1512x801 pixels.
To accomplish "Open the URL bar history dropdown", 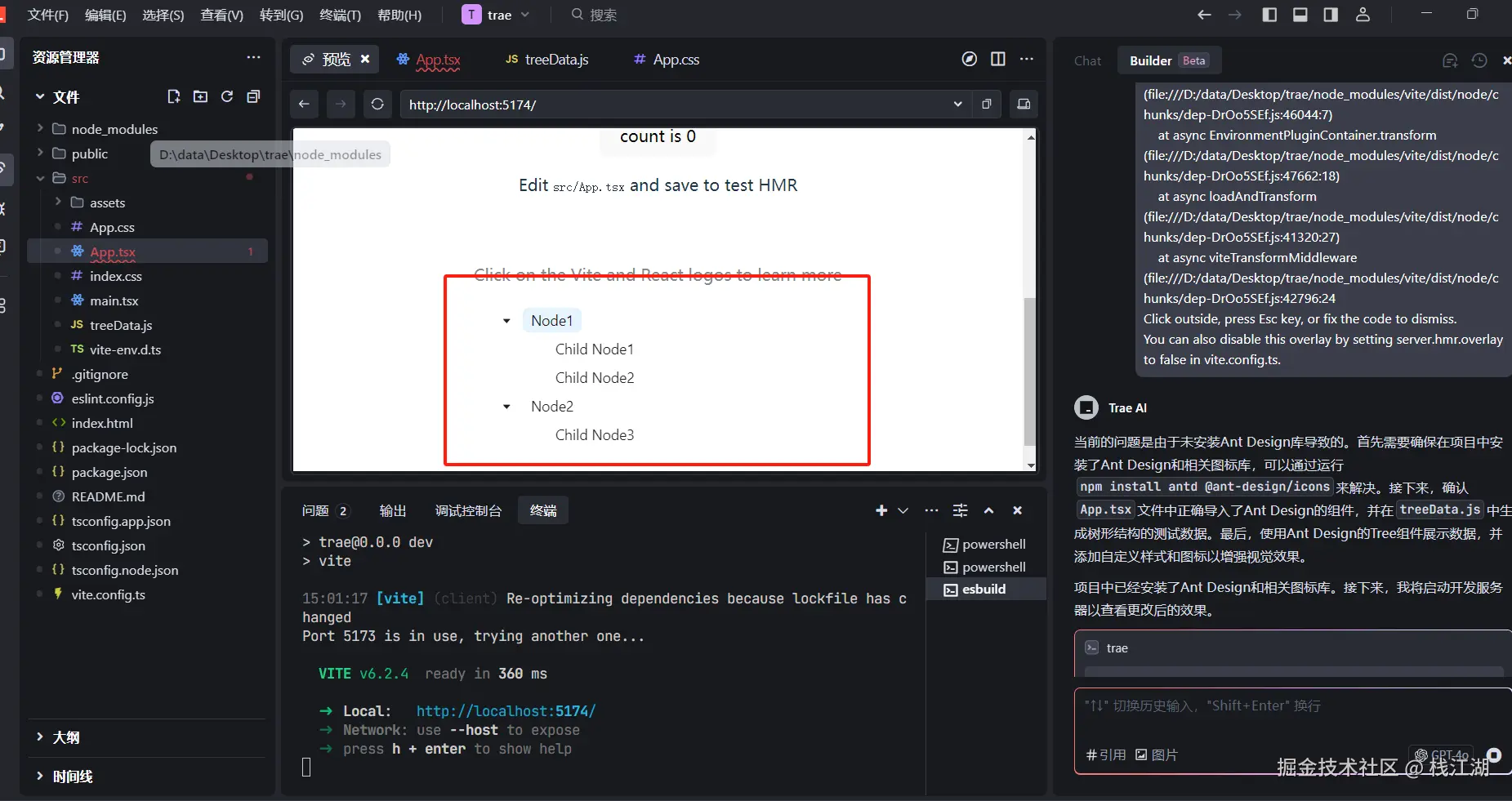I will (957, 104).
